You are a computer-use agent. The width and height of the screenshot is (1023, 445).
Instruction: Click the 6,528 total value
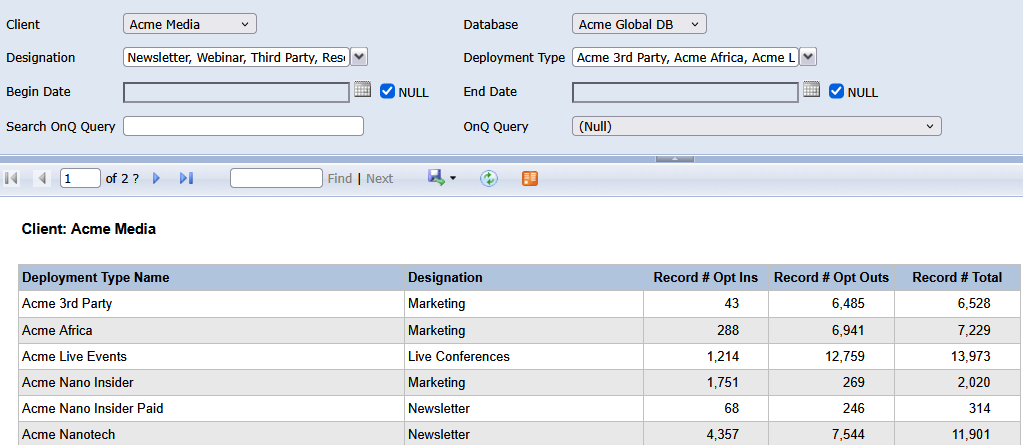[974, 303]
